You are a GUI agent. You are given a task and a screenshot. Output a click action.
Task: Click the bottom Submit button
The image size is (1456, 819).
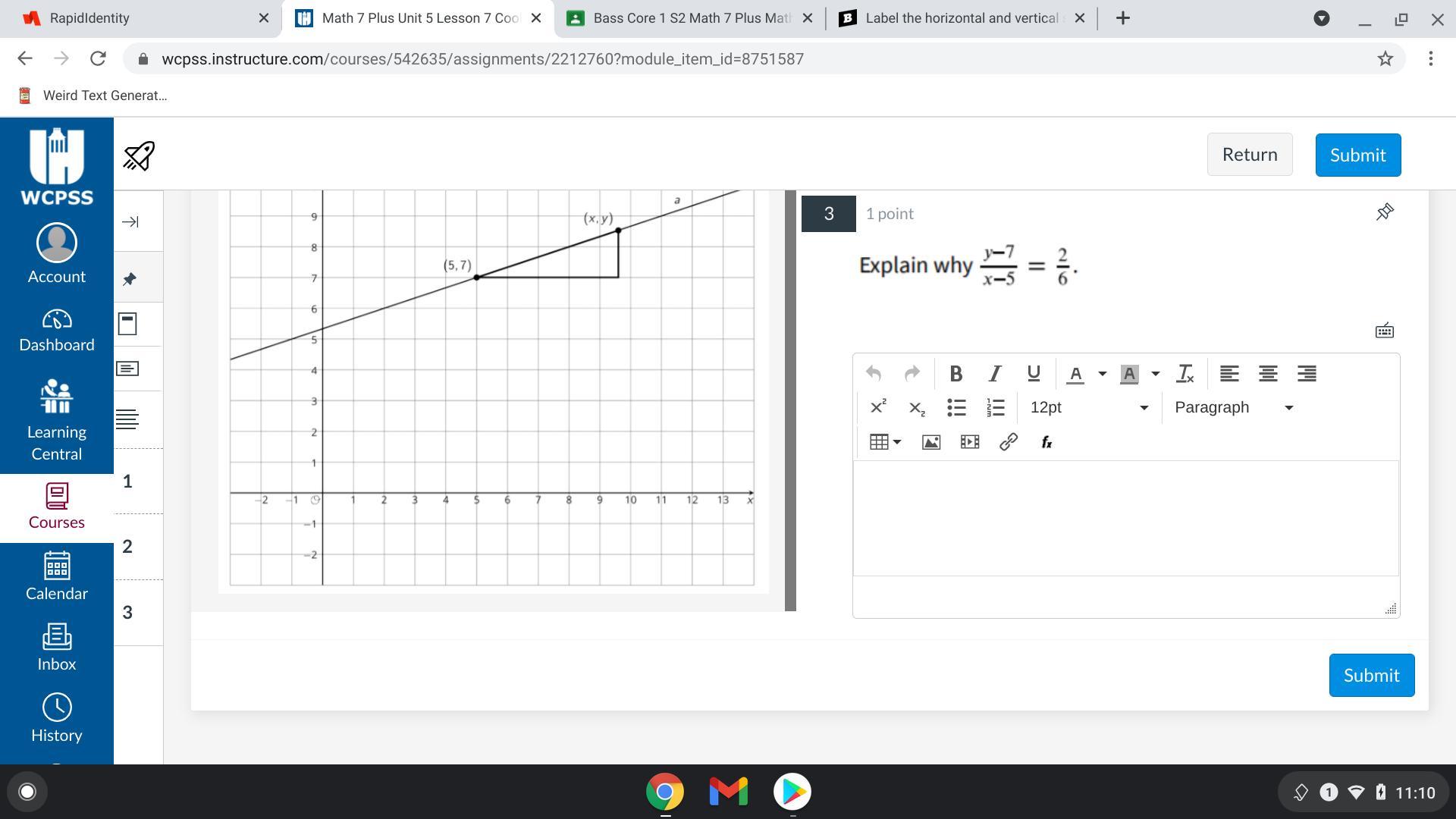click(x=1370, y=675)
